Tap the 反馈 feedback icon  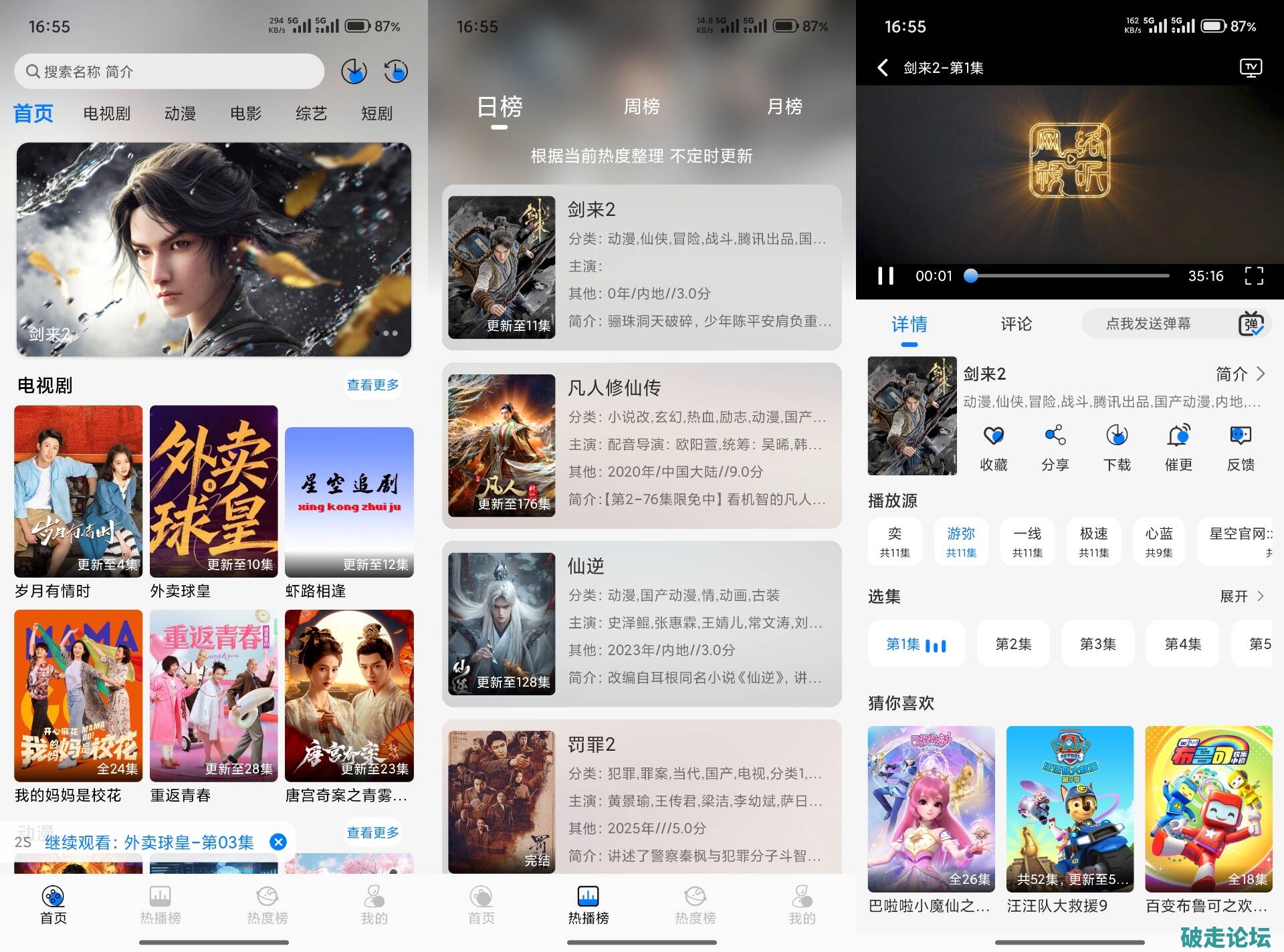coord(1241,436)
